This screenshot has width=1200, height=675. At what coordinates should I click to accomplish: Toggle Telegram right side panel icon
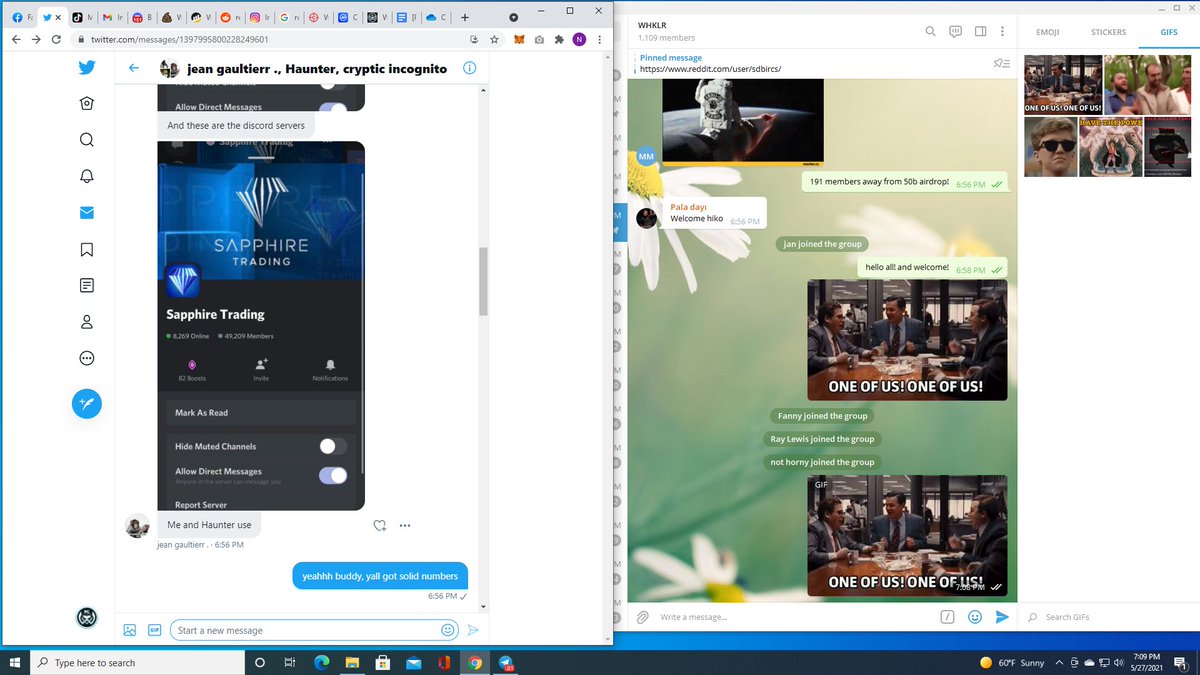click(981, 32)
